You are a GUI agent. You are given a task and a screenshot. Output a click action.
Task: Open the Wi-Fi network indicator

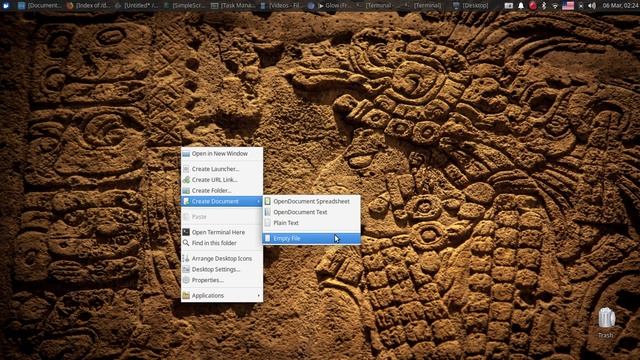(x=555, y=6)
